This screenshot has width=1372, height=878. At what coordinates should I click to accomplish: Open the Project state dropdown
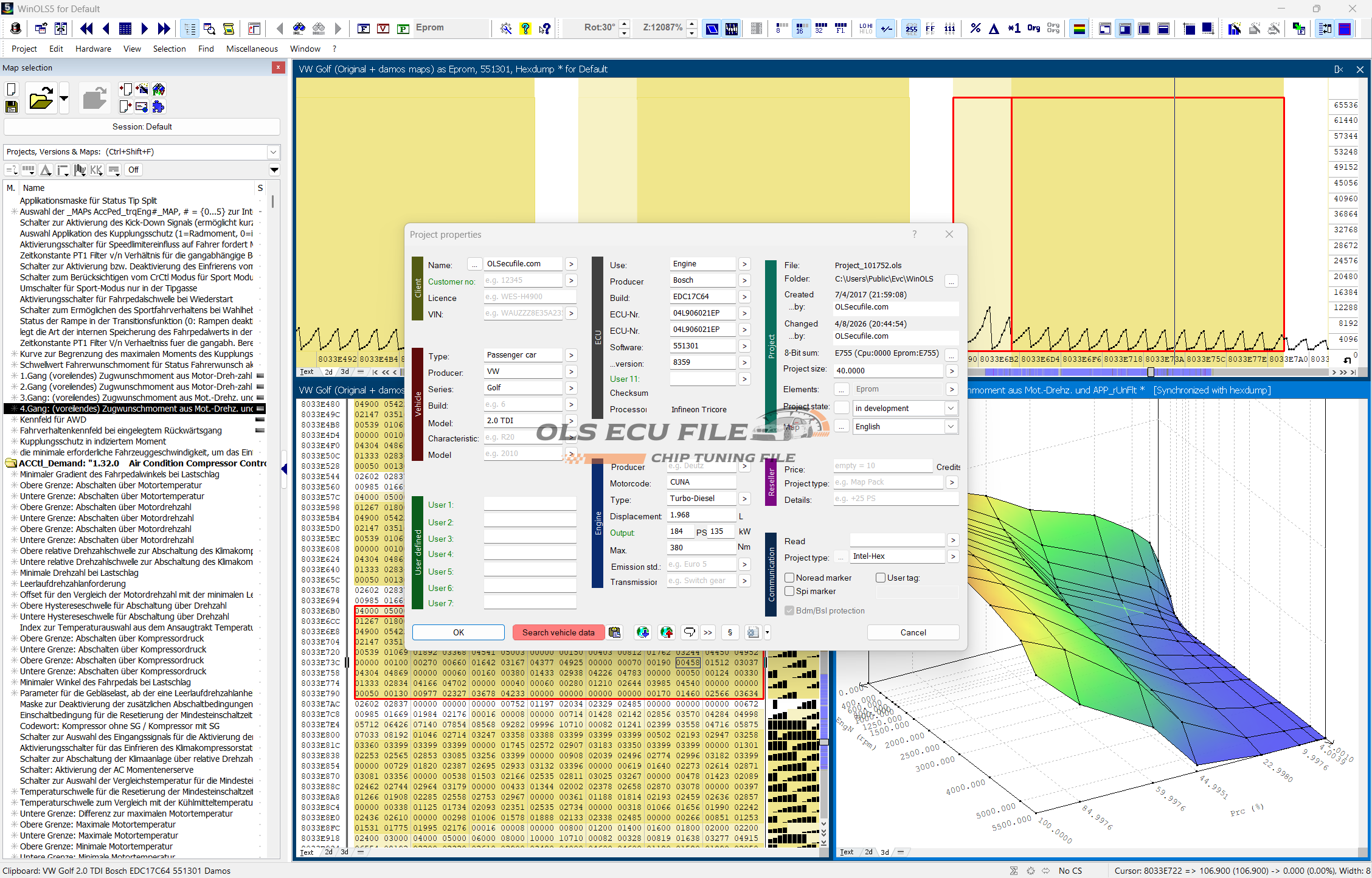pyautogui.click(x=951, y=408)
